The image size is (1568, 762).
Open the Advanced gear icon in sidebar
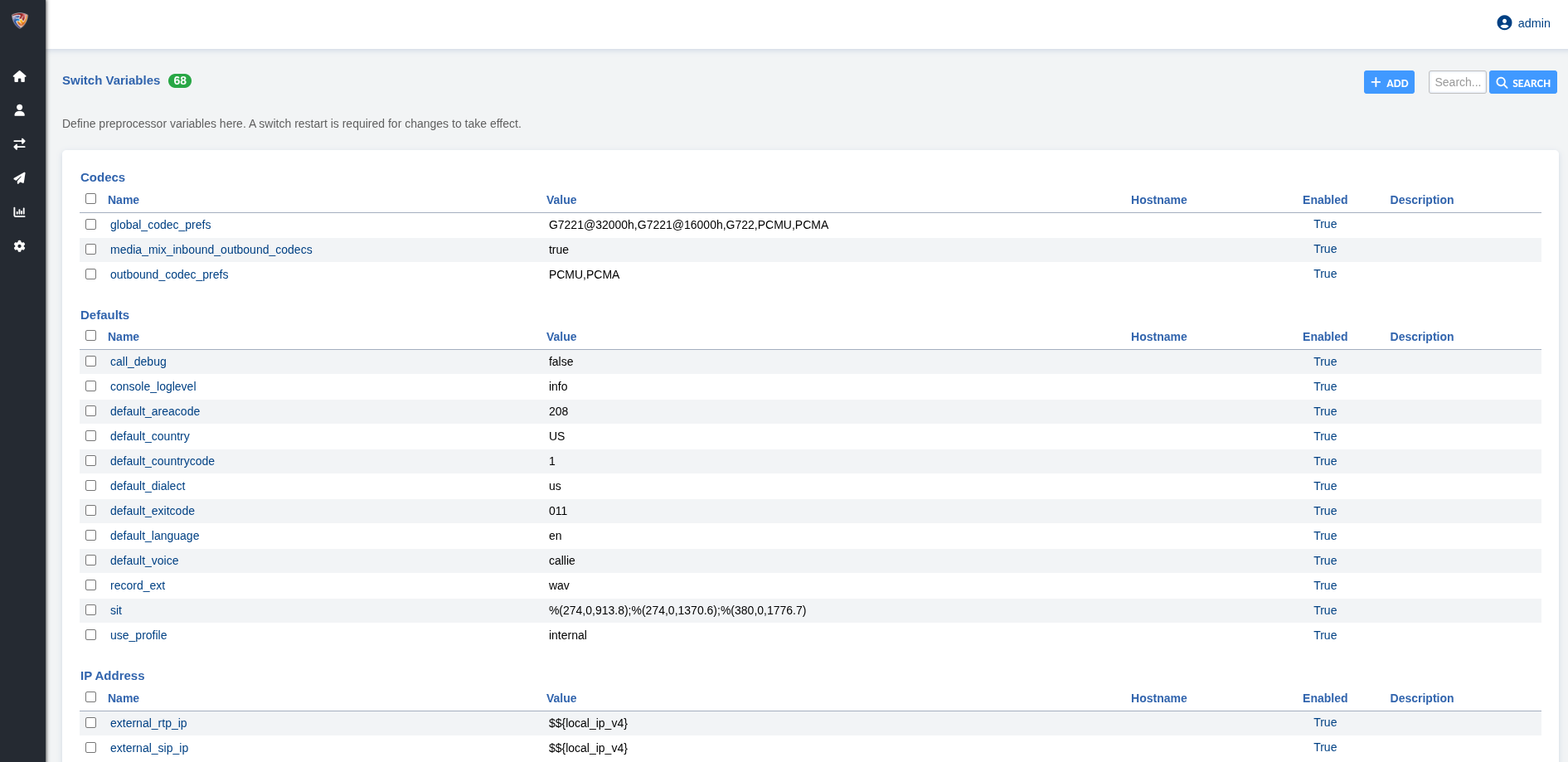point(20,246)
